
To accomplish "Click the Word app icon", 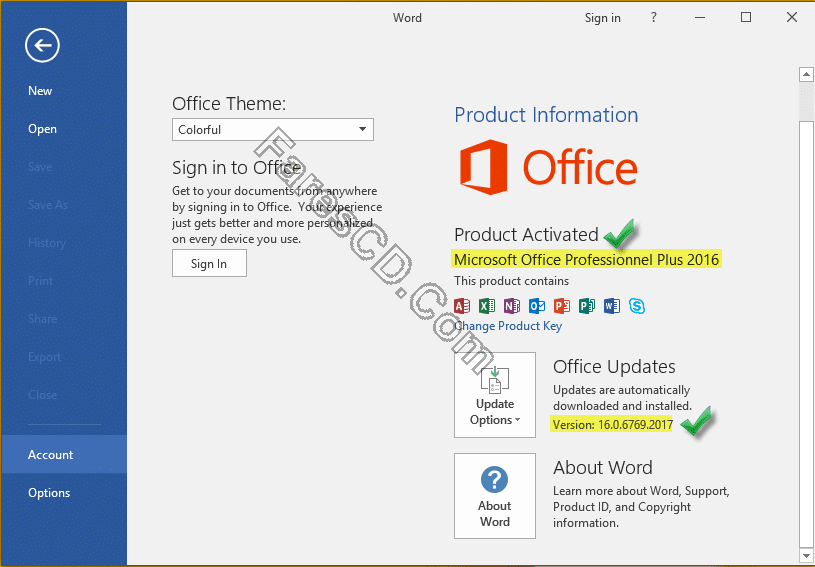I will click(611, 306).
